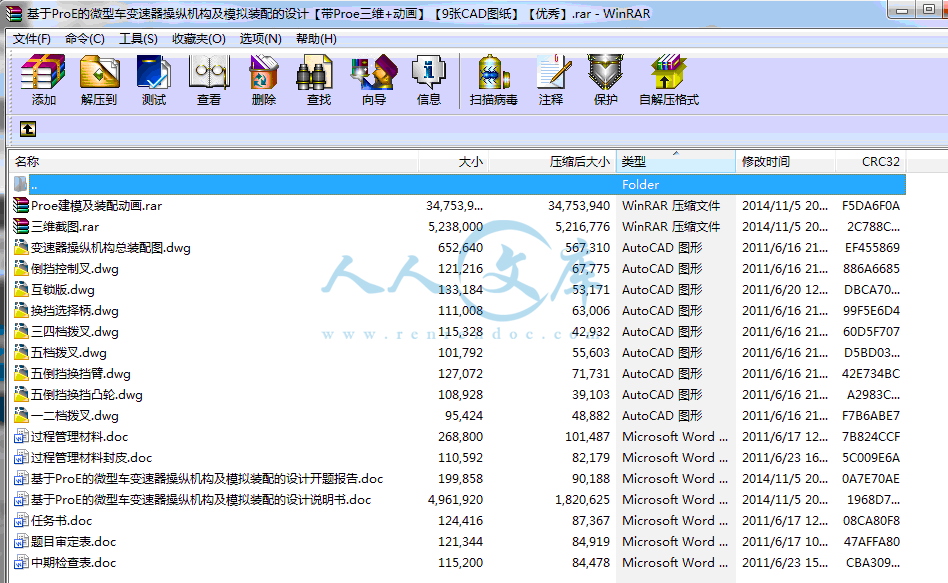Image resolution: width=948 pixels, height=583 pixels.
Task: Sort by the 压缩后大小 column header
Action: (x=552, y=161)
